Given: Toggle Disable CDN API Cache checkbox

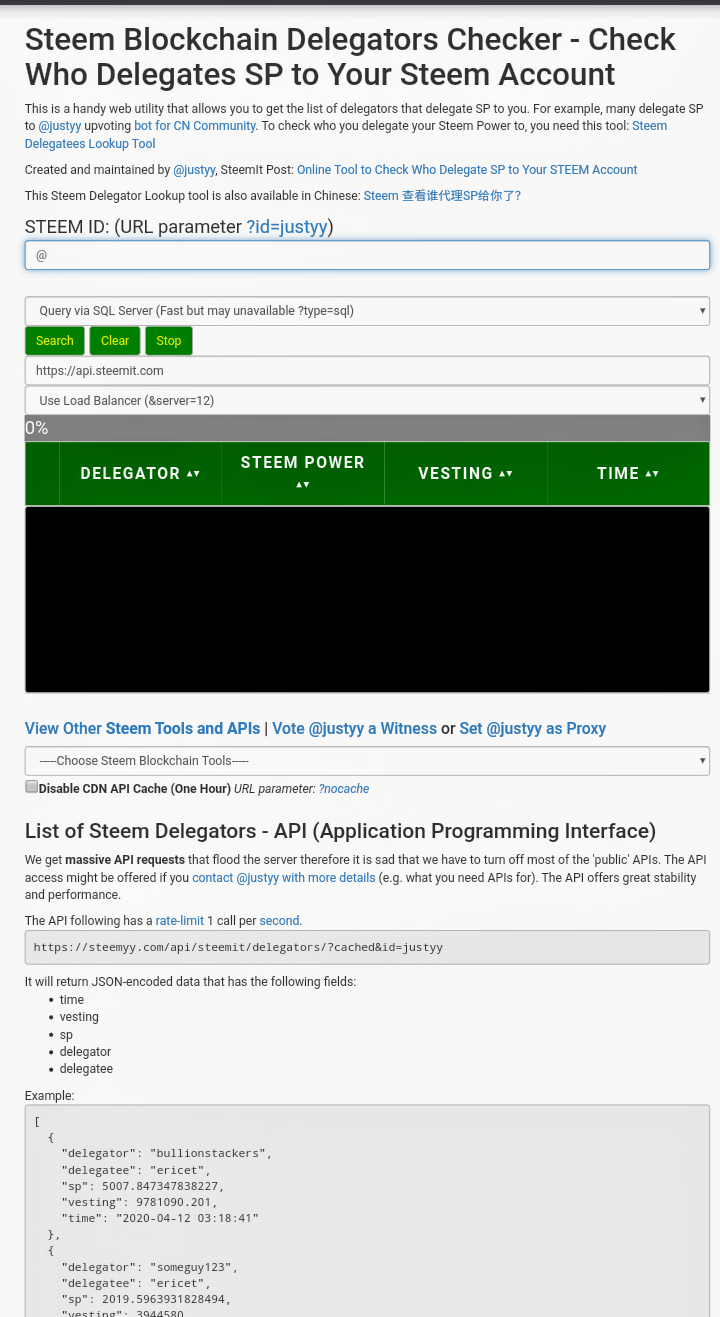Looking at the screenshot, I should pos(32,787).
